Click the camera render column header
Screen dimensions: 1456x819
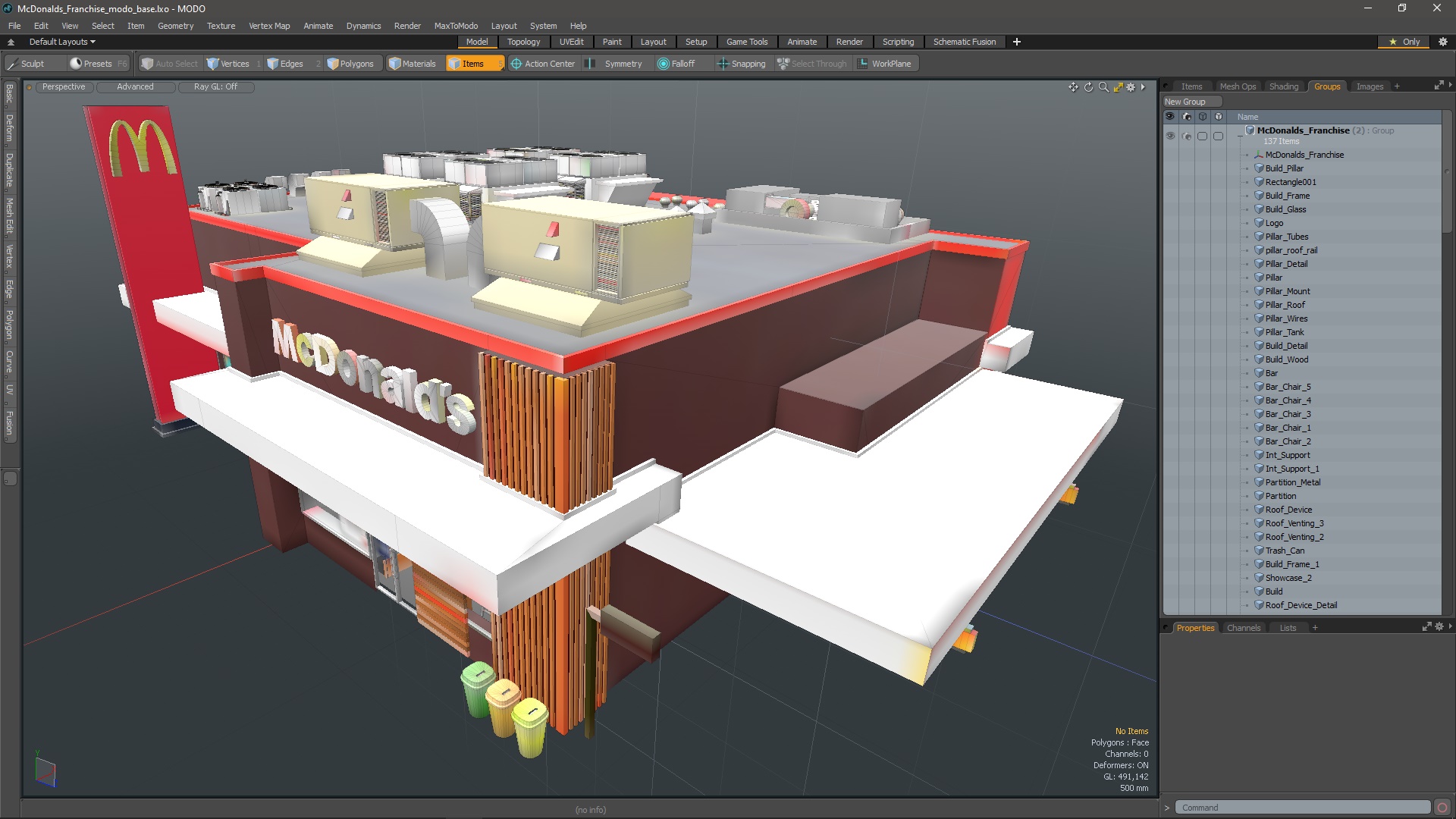click(x=1187, y=117)
